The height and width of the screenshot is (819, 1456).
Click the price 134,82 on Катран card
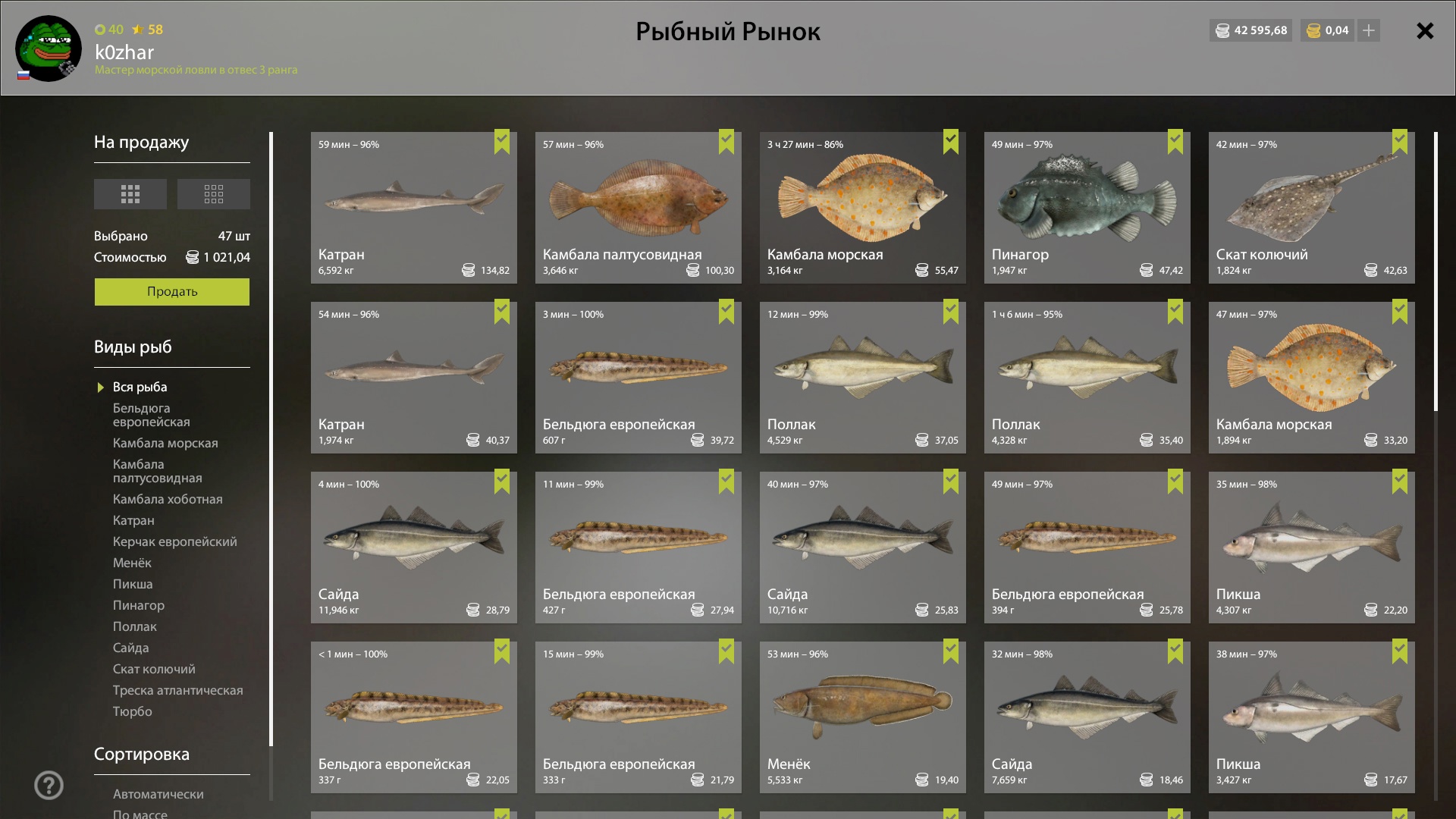point(495,271)
